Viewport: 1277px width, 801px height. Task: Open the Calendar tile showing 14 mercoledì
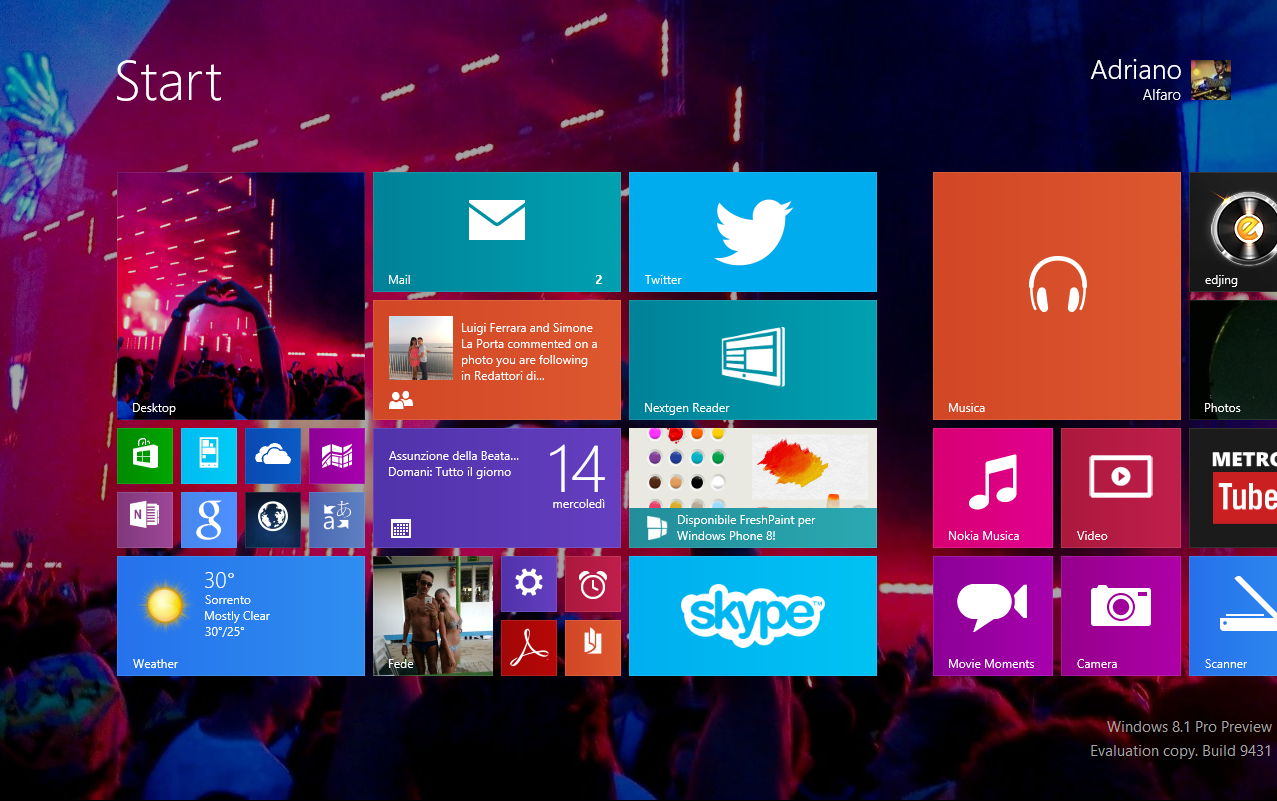(x=497, y=488)
